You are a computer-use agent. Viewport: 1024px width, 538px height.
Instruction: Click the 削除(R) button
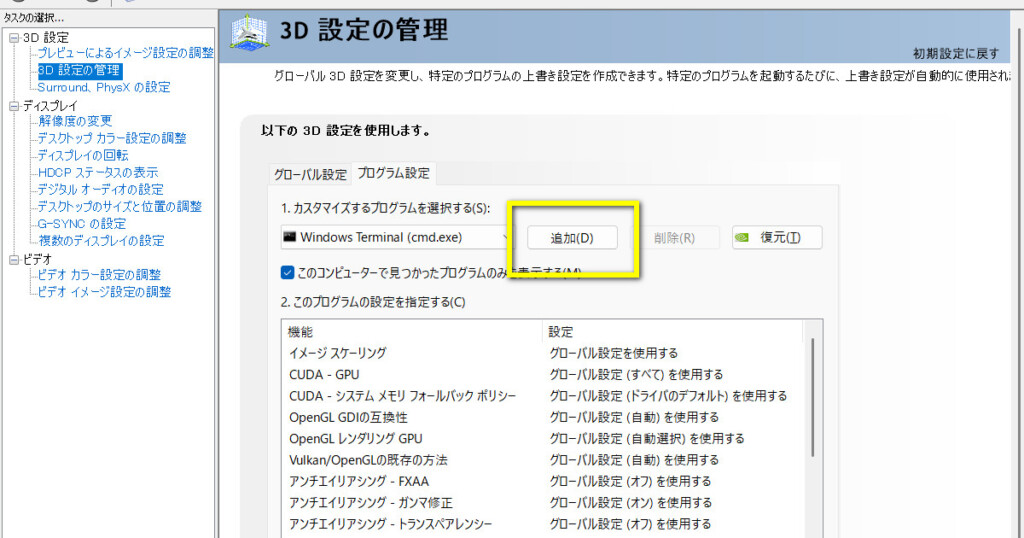pos(675,238)
